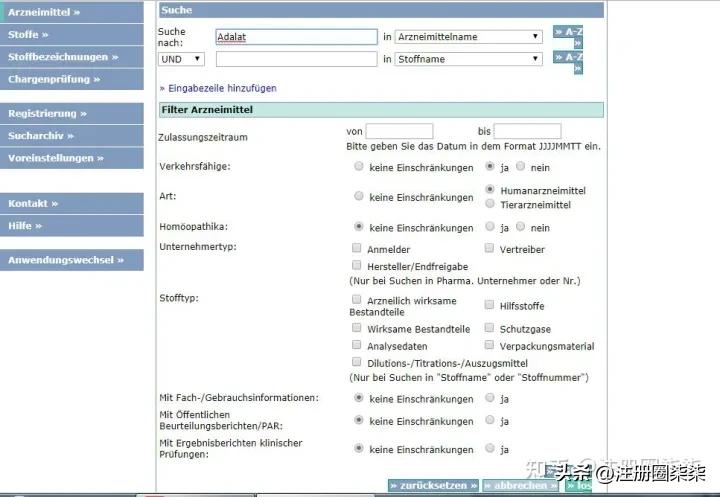
Task: Check the Verpackungsmaterial checkbox
Action: click(x=489, y=345)
